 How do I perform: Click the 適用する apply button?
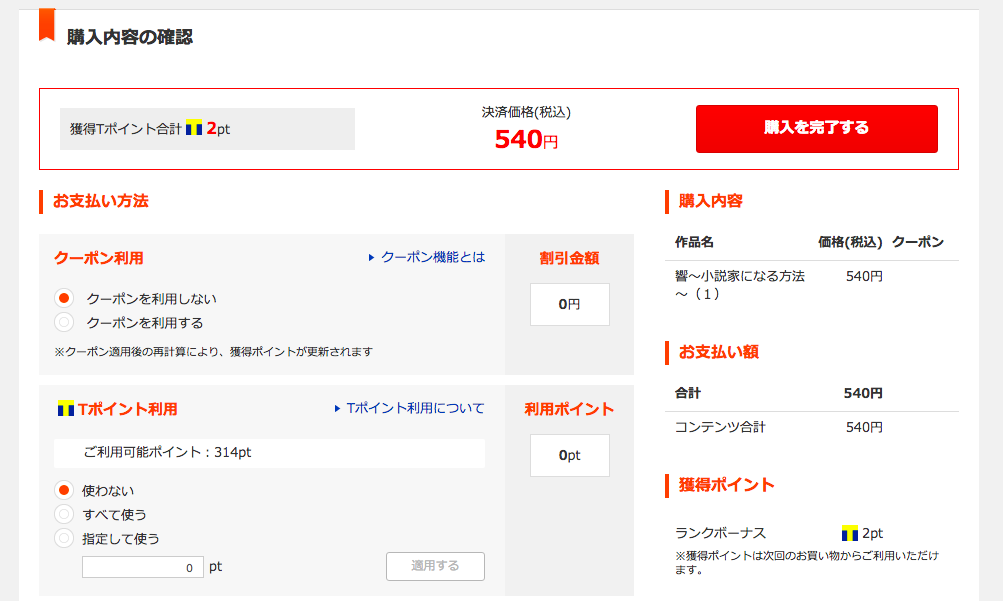[435, 566]
